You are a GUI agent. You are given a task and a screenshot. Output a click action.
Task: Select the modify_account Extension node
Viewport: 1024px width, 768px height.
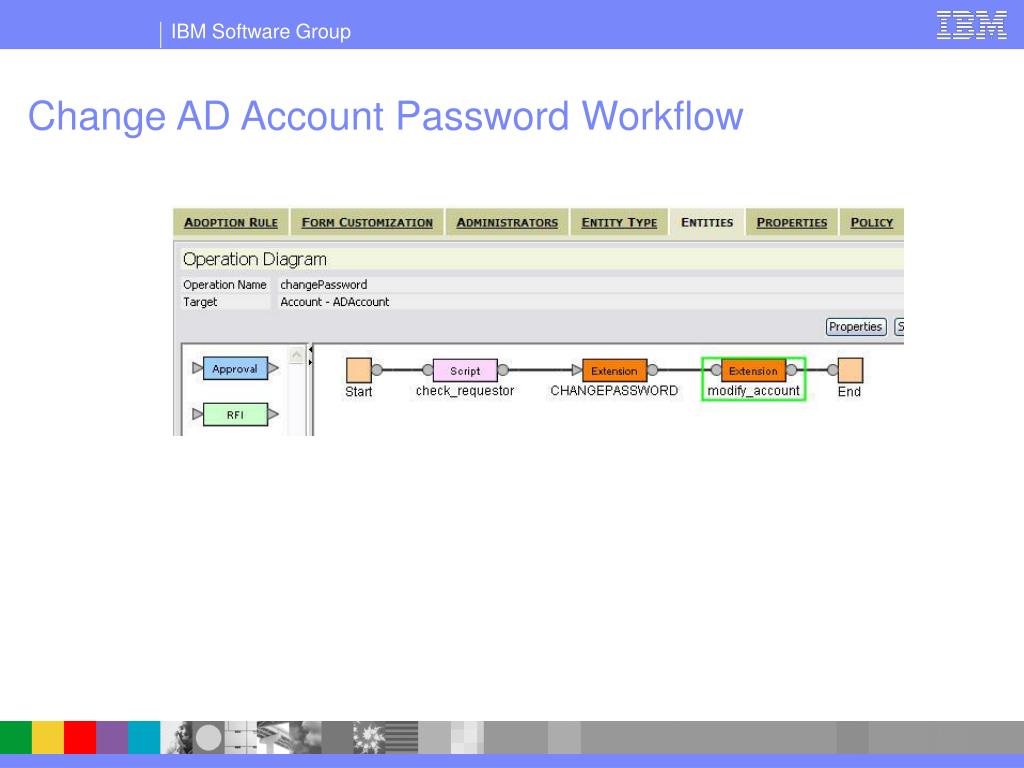click(x=753, y=370)
